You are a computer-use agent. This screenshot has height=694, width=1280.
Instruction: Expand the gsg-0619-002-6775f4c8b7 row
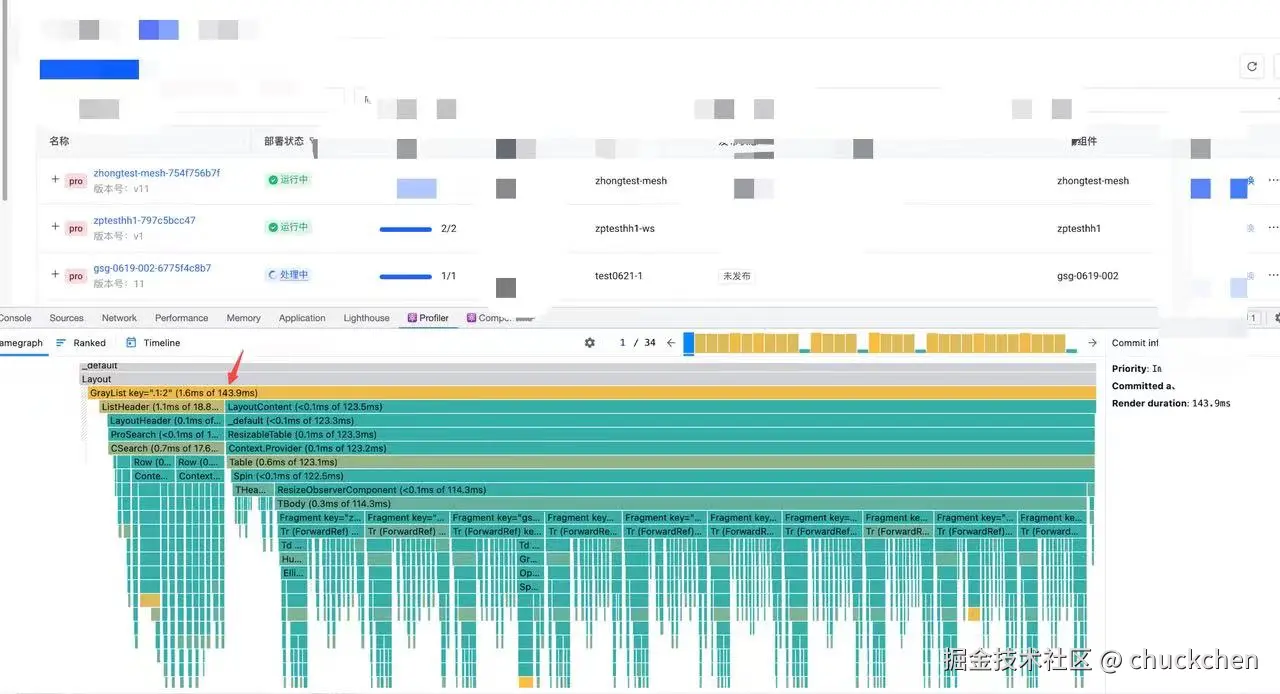tap(55, 275)
